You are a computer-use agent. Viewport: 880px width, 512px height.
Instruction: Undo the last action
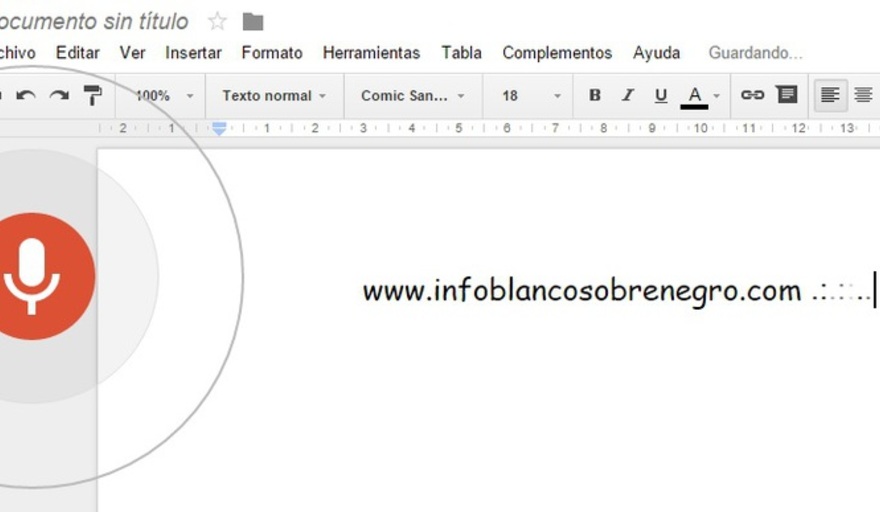pos(26,95)
